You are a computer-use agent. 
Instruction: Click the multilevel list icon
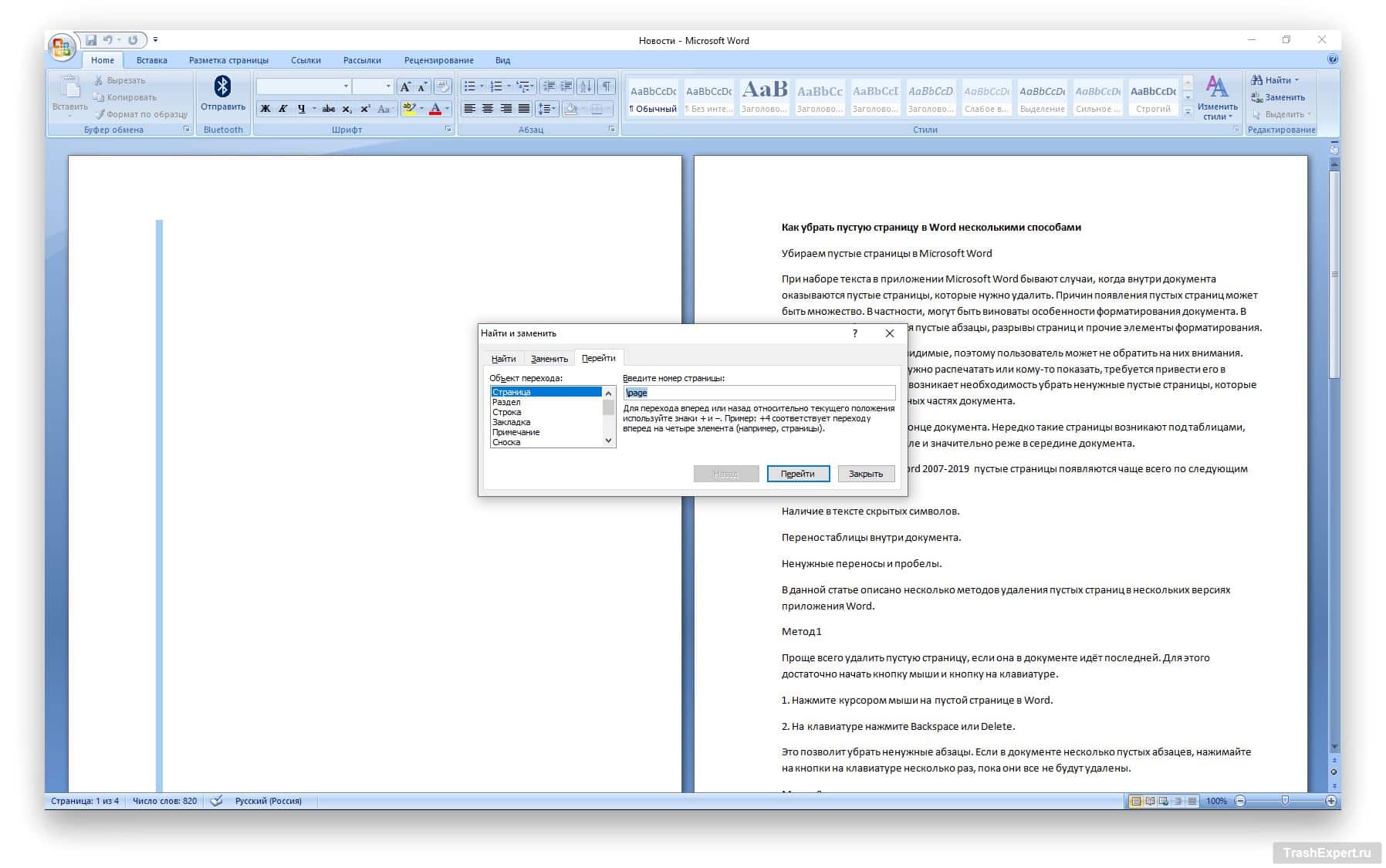click(x=523, y=86)
